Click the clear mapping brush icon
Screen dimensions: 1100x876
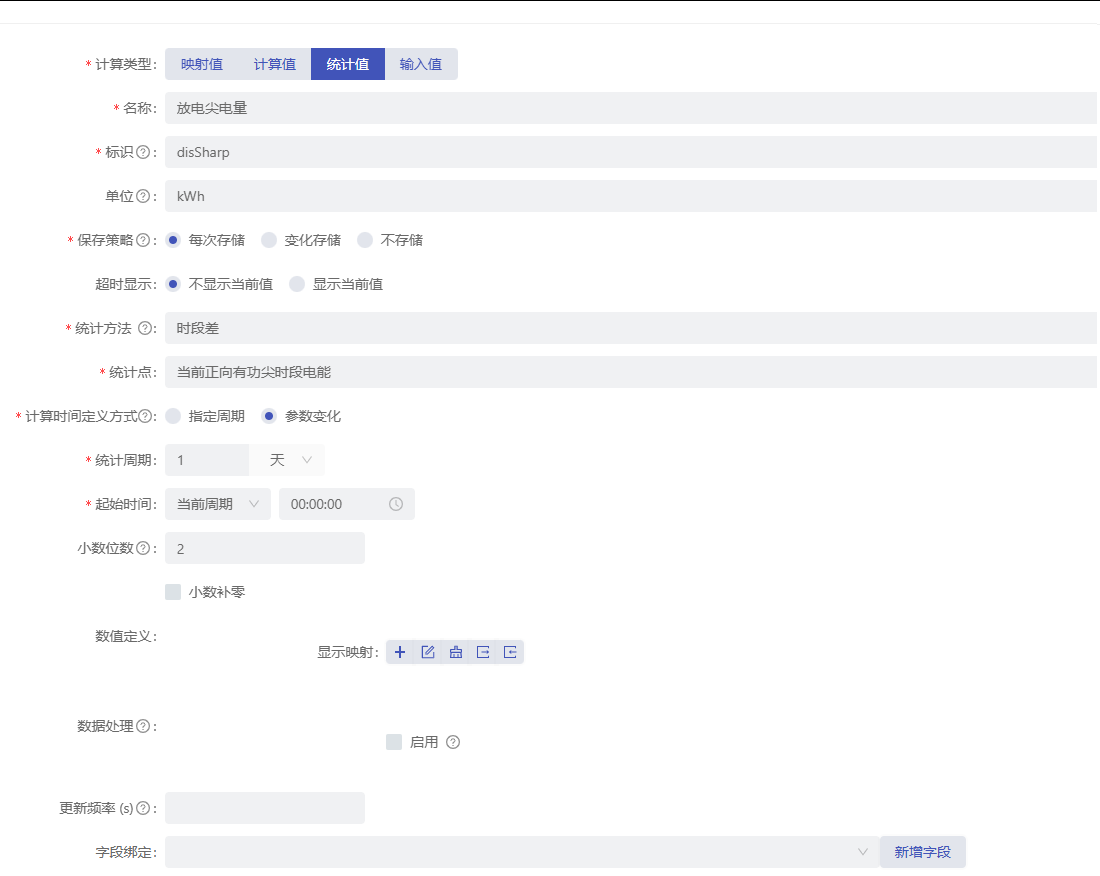[455, 652]
